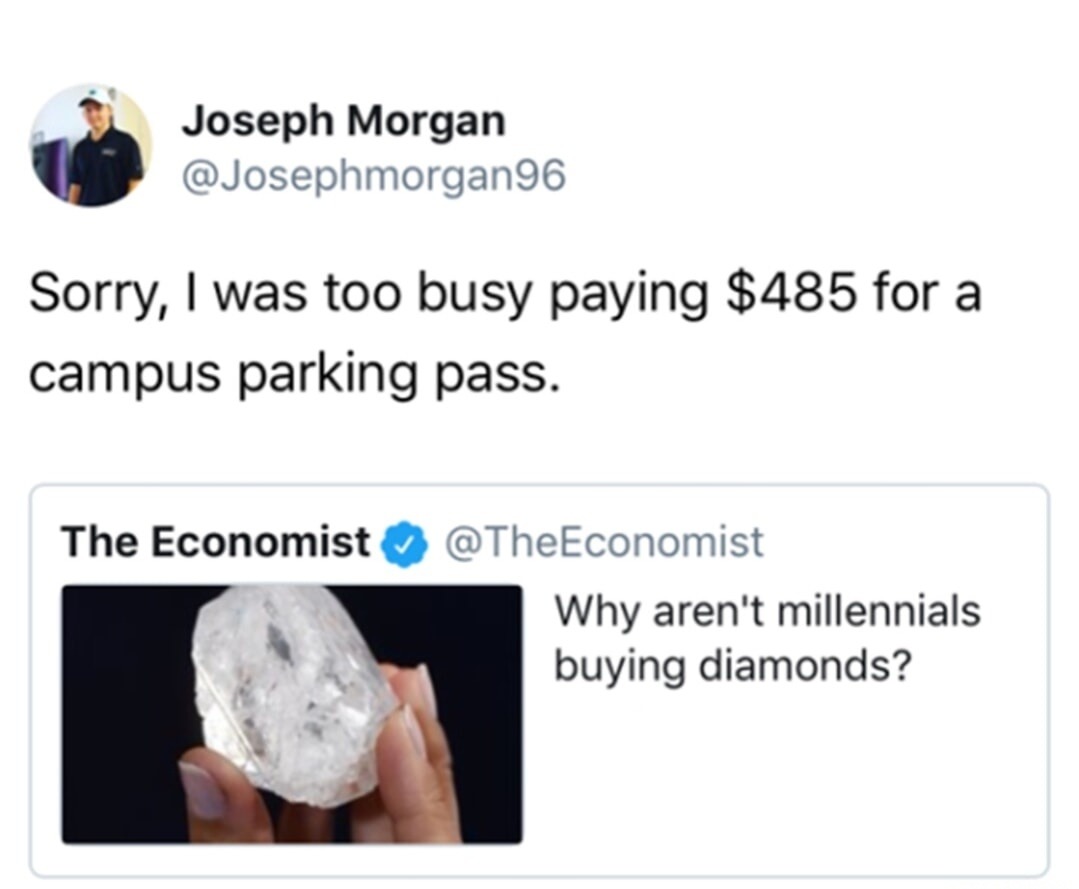Select the phrase 'Why aren't millennials buying diamonds?'
This screenshot has height=889, width=1079.
[x=765, y=637]
